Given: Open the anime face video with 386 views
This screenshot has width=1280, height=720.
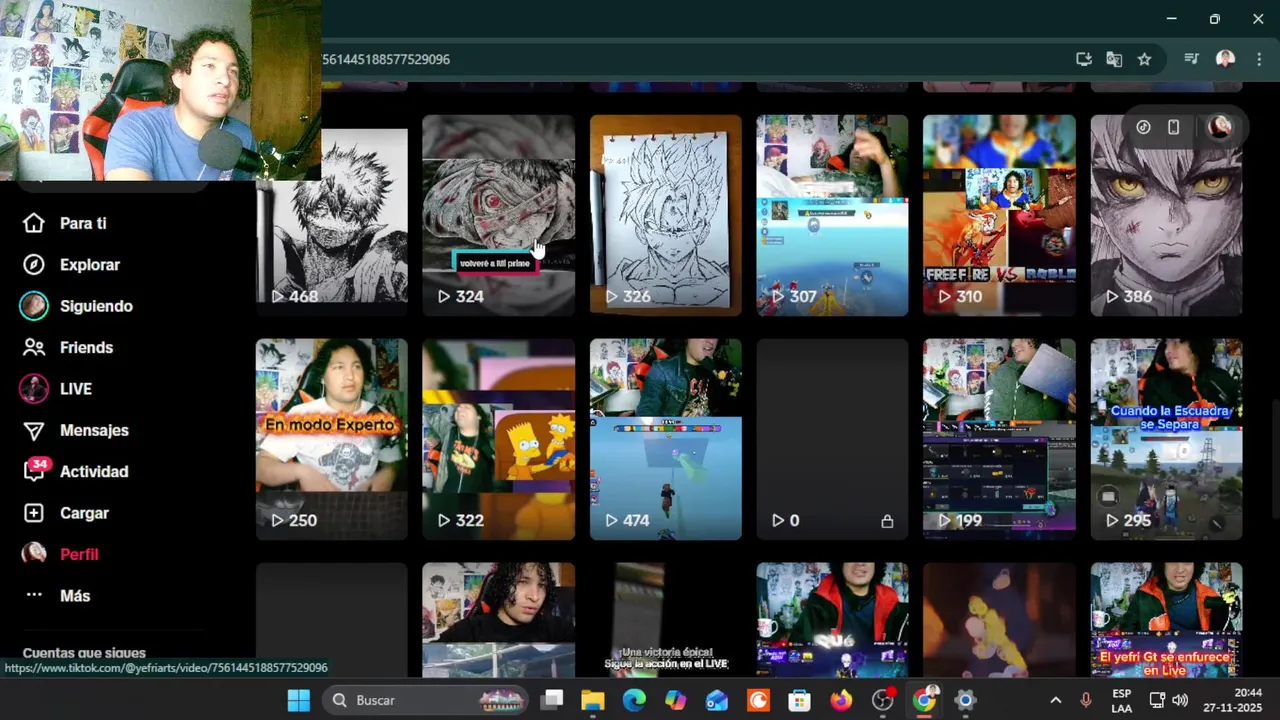Looking at the screenshot, I should click(x=1167, y=215).
